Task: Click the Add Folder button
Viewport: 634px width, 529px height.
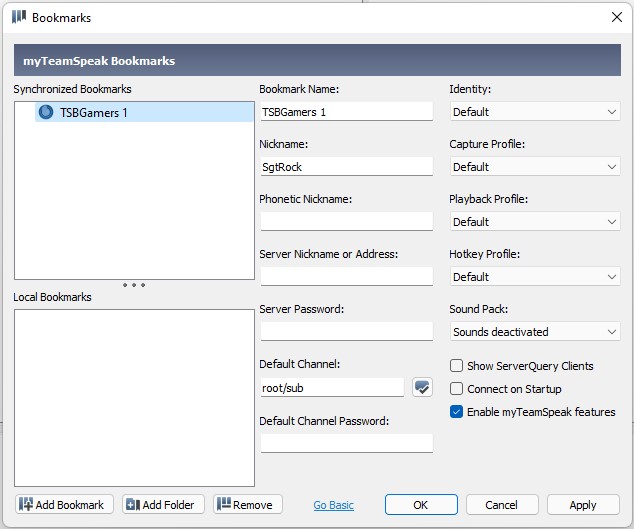Action: point(163,504)
